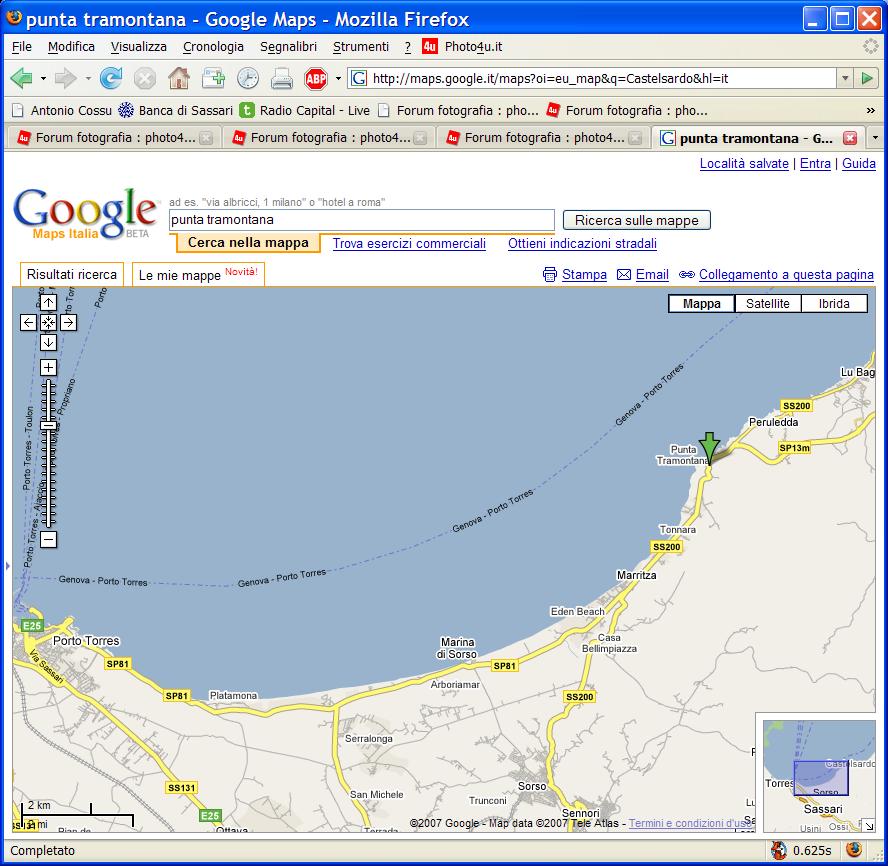Click the green Go arrow button
The image size is (888, 866).
[x=866, y=78]
